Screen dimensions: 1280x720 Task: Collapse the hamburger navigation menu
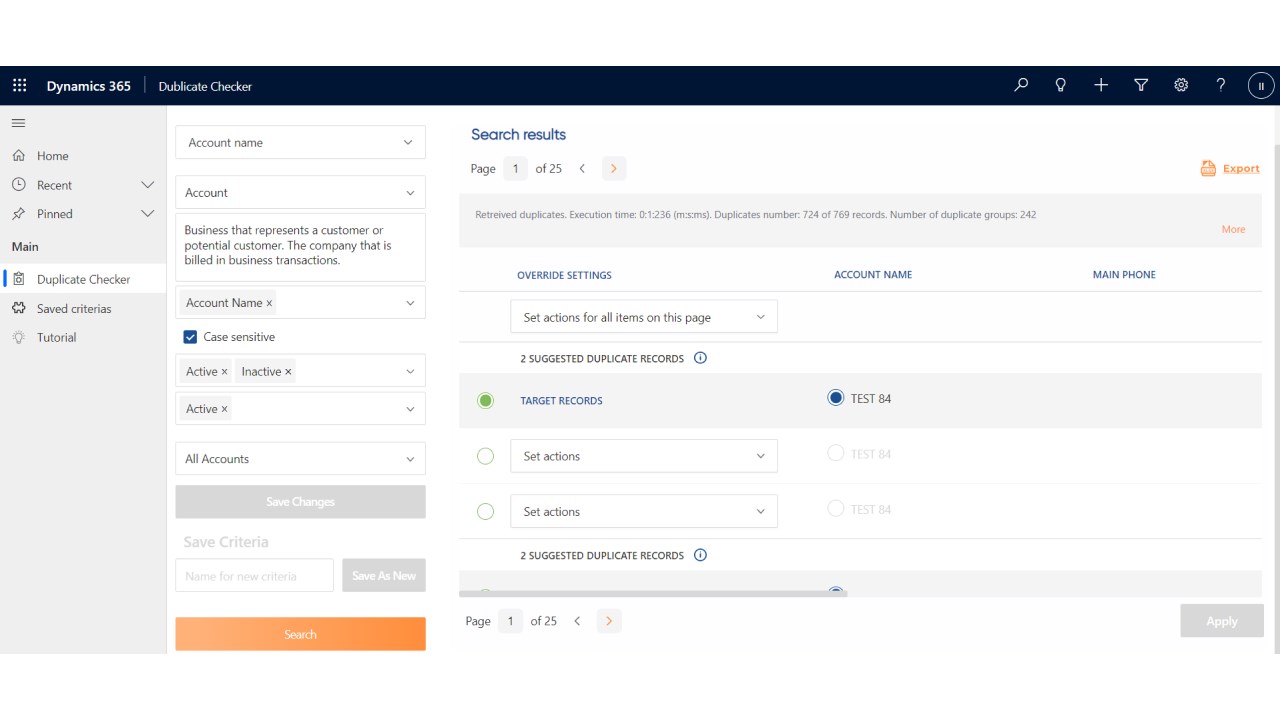click(18, 123)
